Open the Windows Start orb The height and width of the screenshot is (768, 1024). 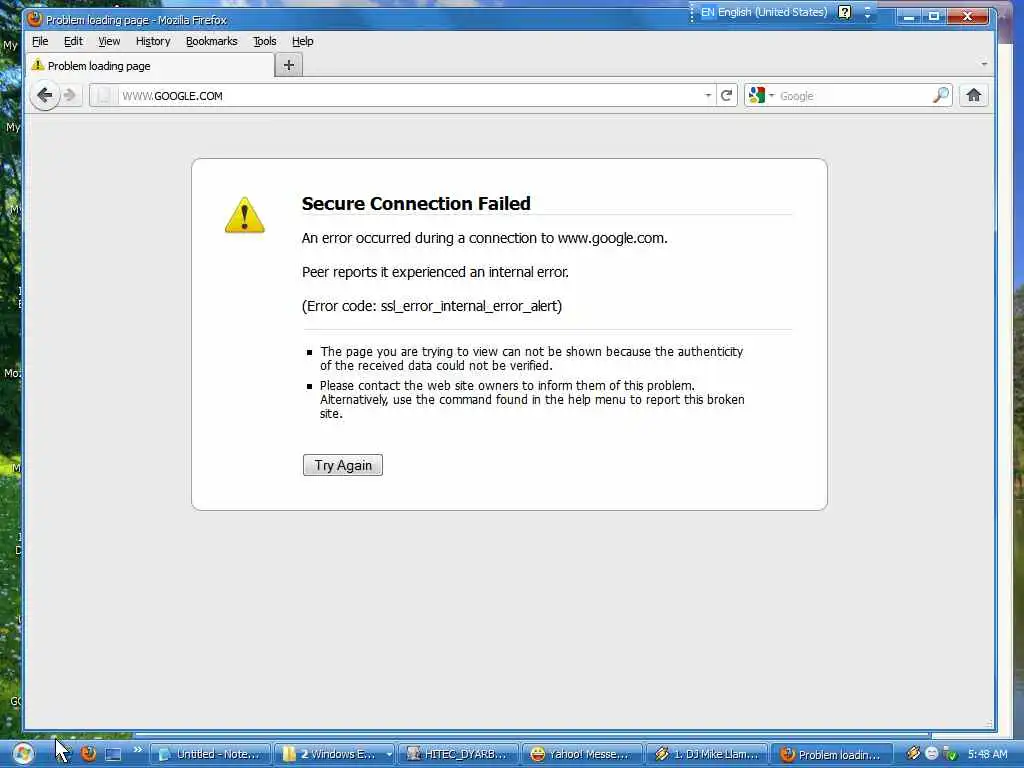23,754
